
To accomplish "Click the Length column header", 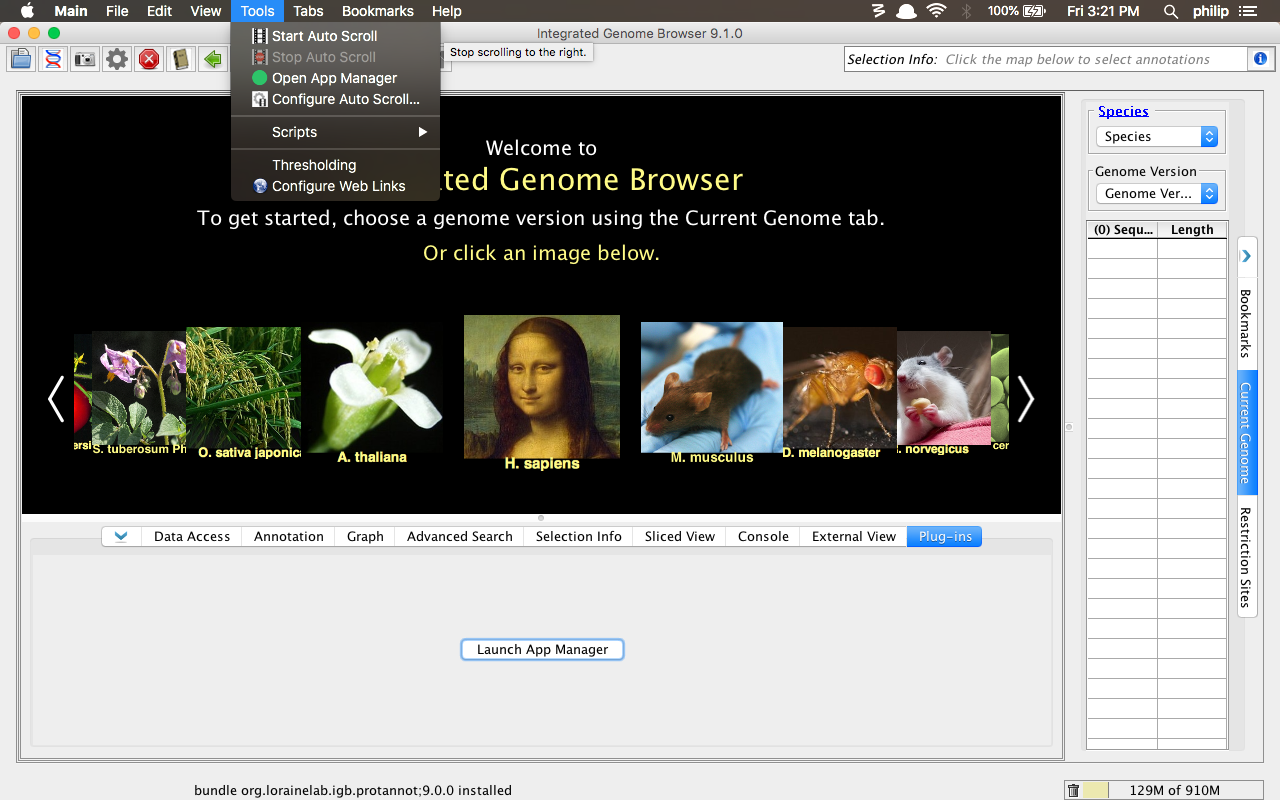I will coord(1192,230).
